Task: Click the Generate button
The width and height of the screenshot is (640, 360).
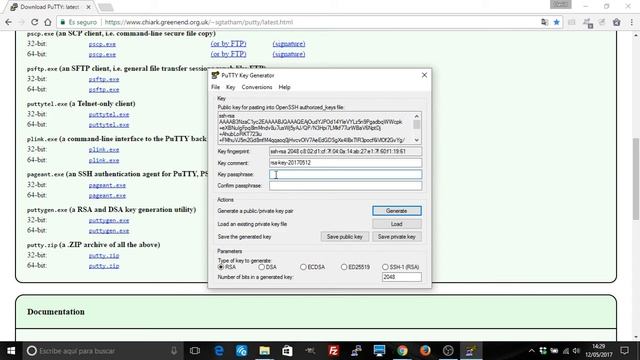Action: pos(397,211)
